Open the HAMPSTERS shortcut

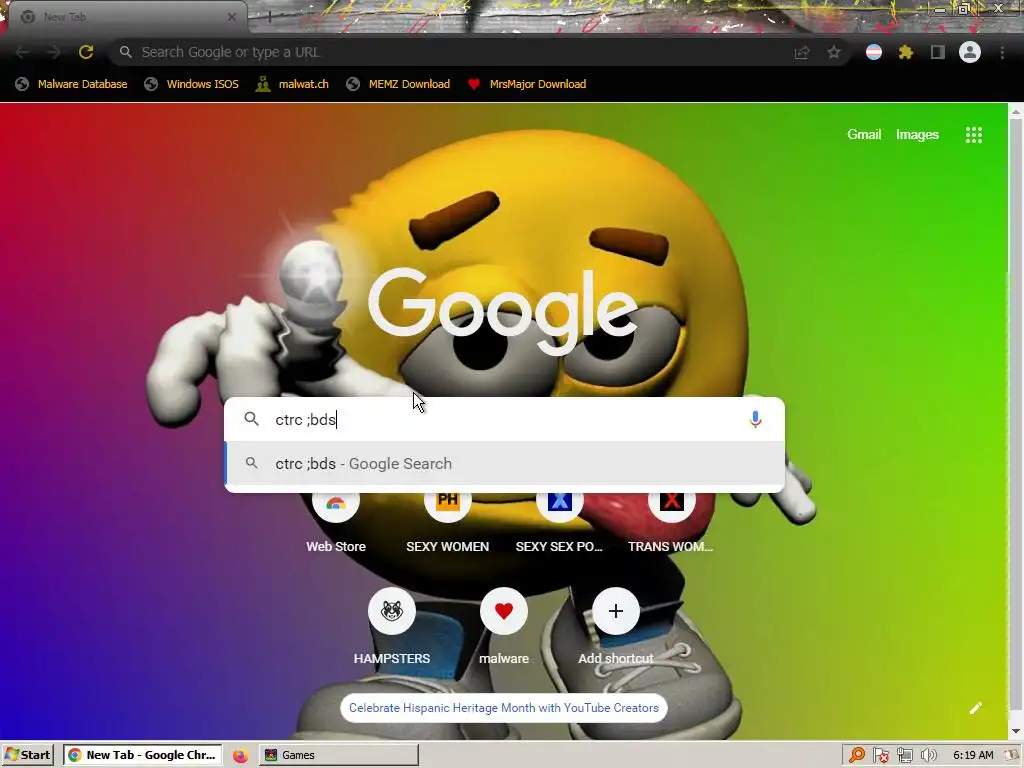pos(392,627)
